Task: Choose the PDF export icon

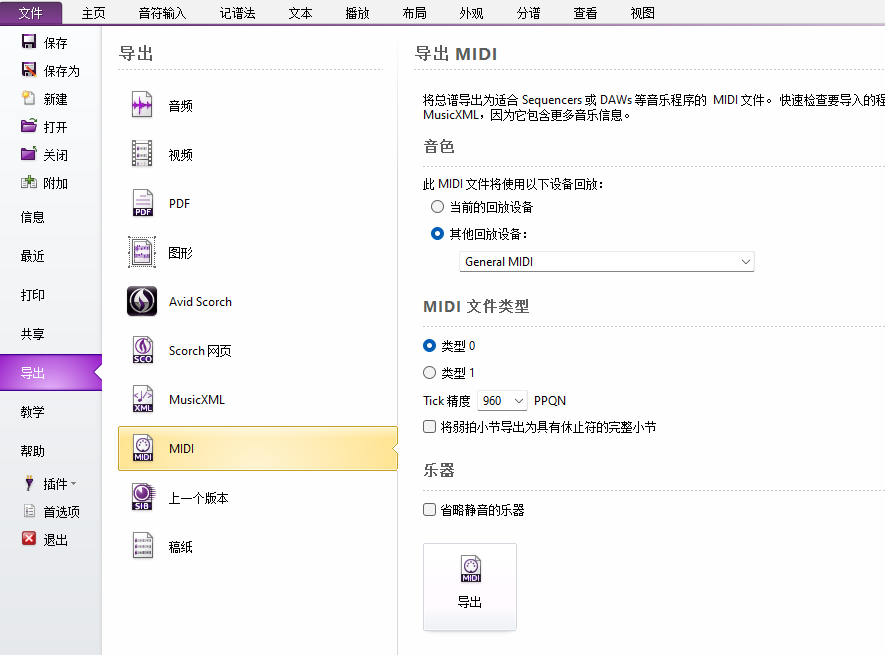Action: pos(143,204)
